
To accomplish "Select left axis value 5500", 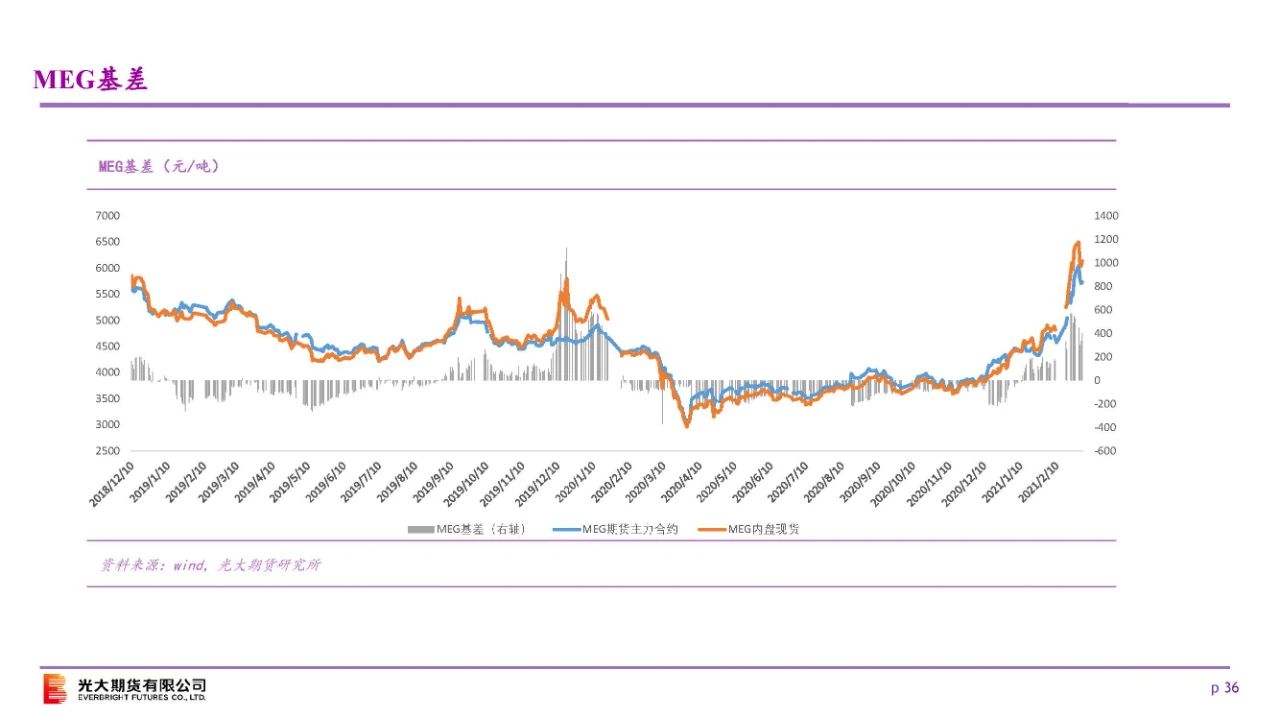I will [x=108, y=294].
